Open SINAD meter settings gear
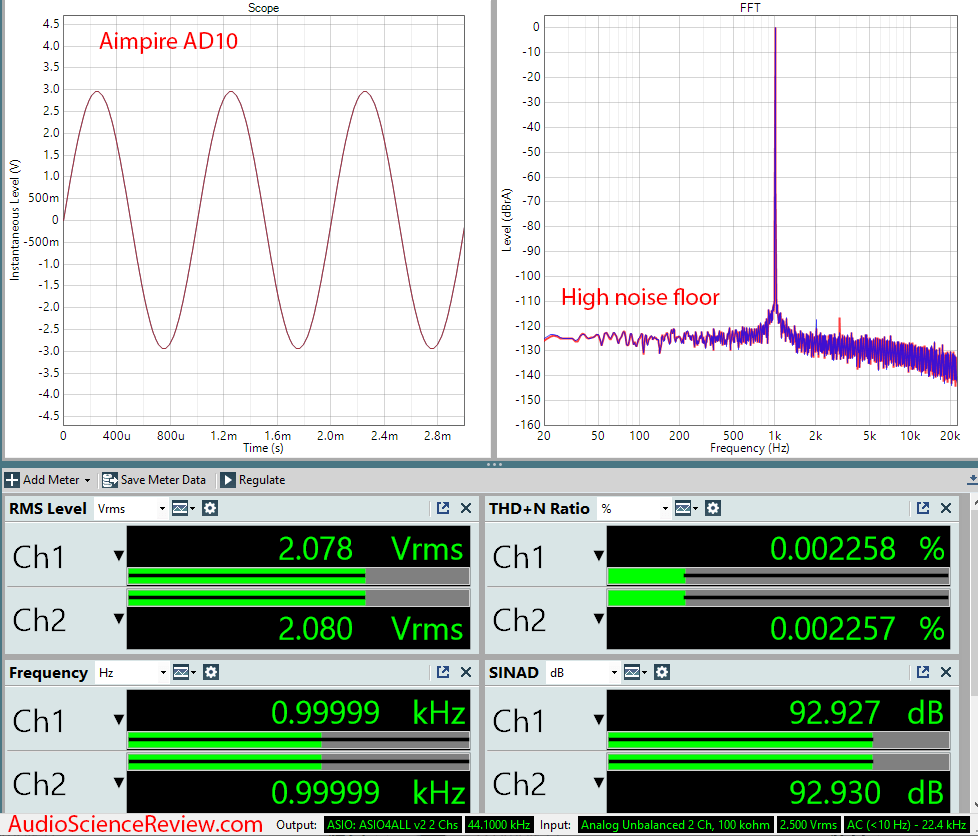978x836 pixels. pyautogui.click(x=662, y=673)
